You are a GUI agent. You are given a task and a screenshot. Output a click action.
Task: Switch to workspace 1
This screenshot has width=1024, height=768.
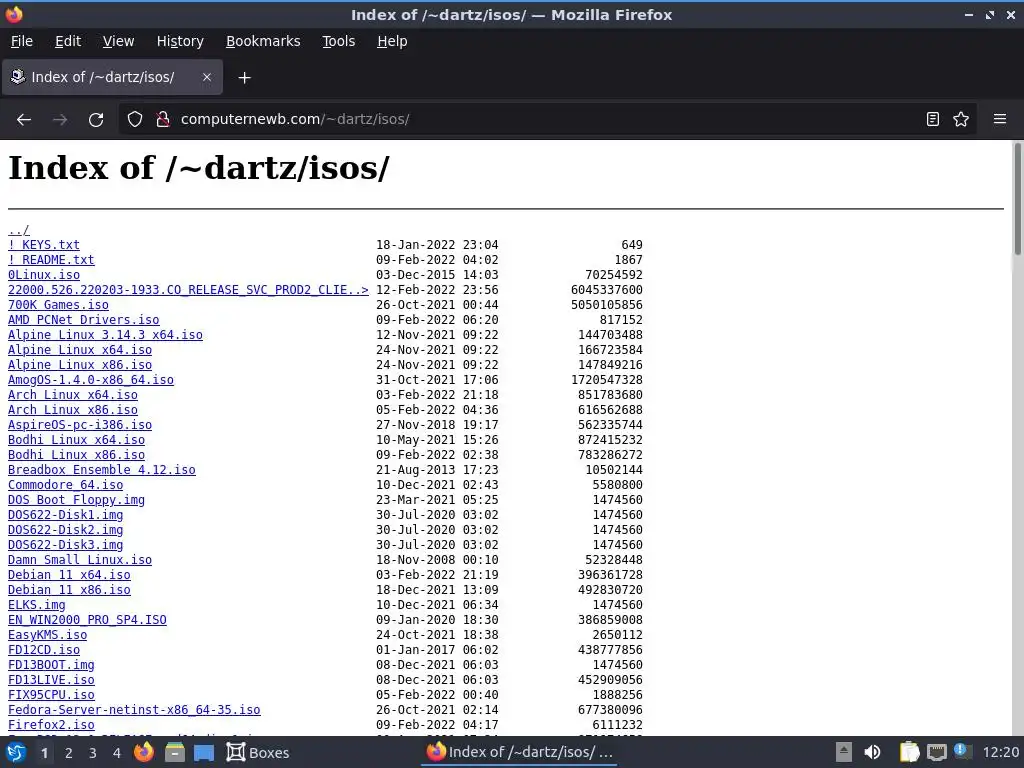tap(44, 753)
